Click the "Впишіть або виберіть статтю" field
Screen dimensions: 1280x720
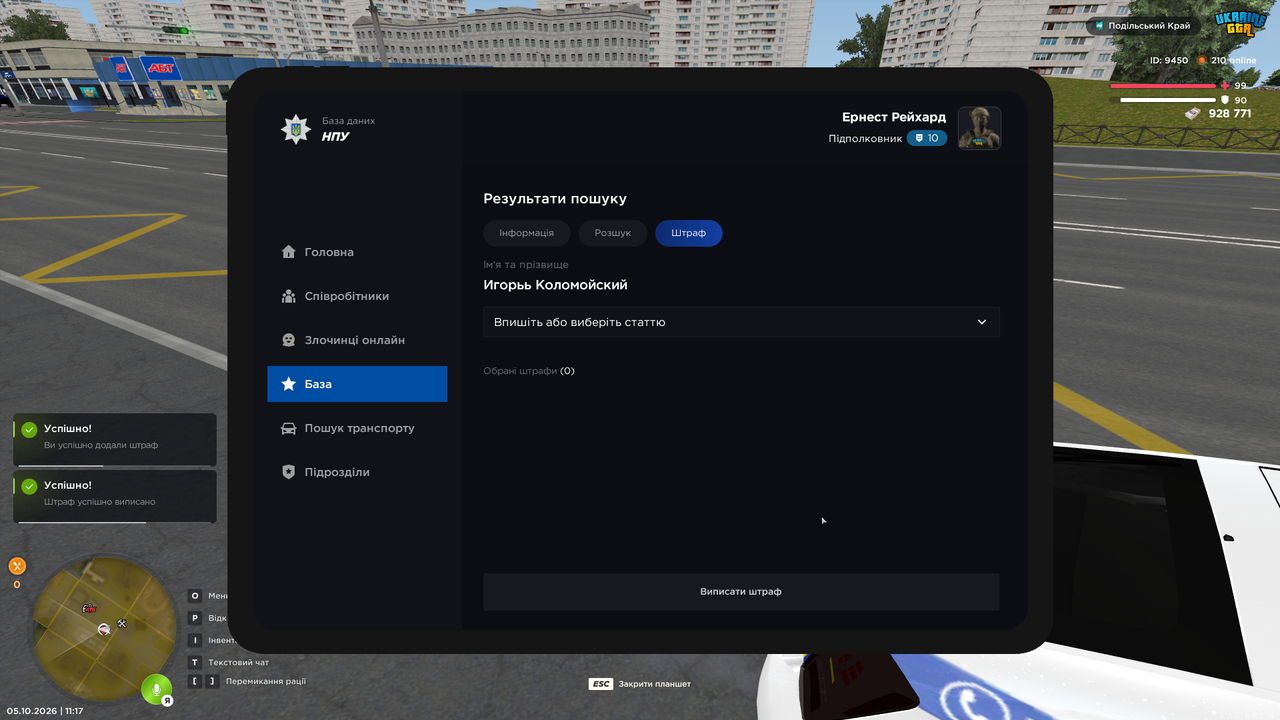(x=741, y=322)
